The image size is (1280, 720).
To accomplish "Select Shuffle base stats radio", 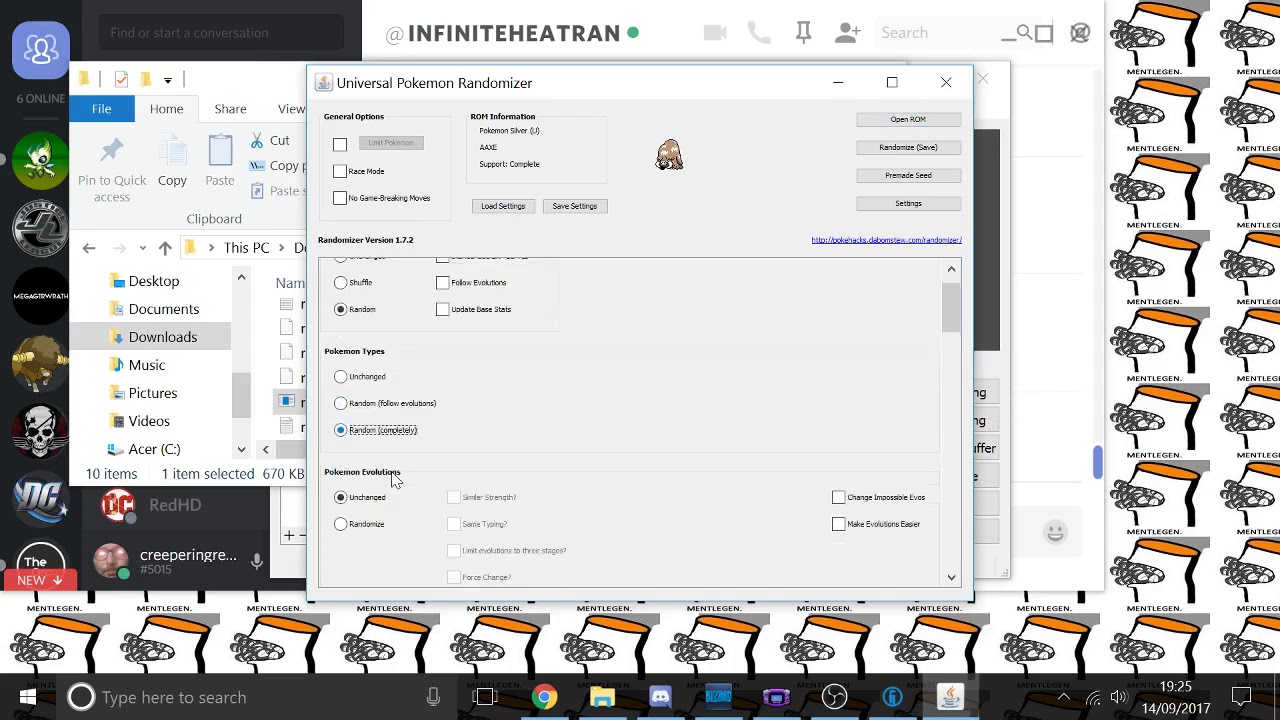I will click(341, 283).
